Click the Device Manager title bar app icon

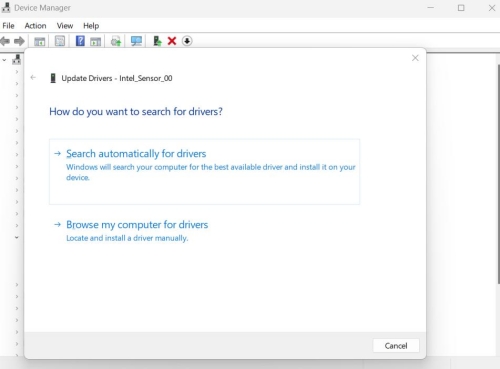[6, 7]
